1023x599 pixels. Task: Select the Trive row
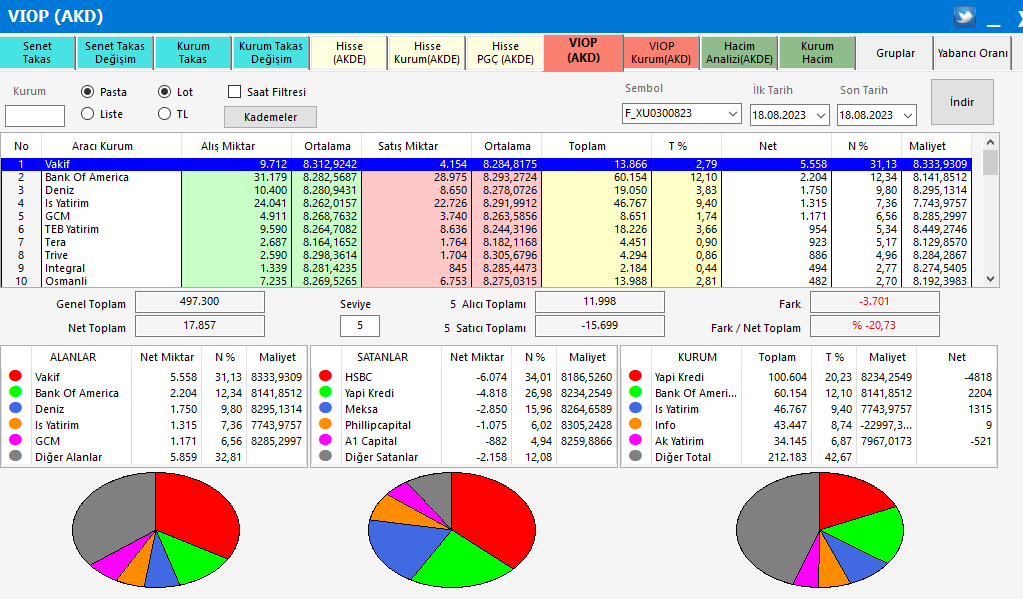[486, 255]
